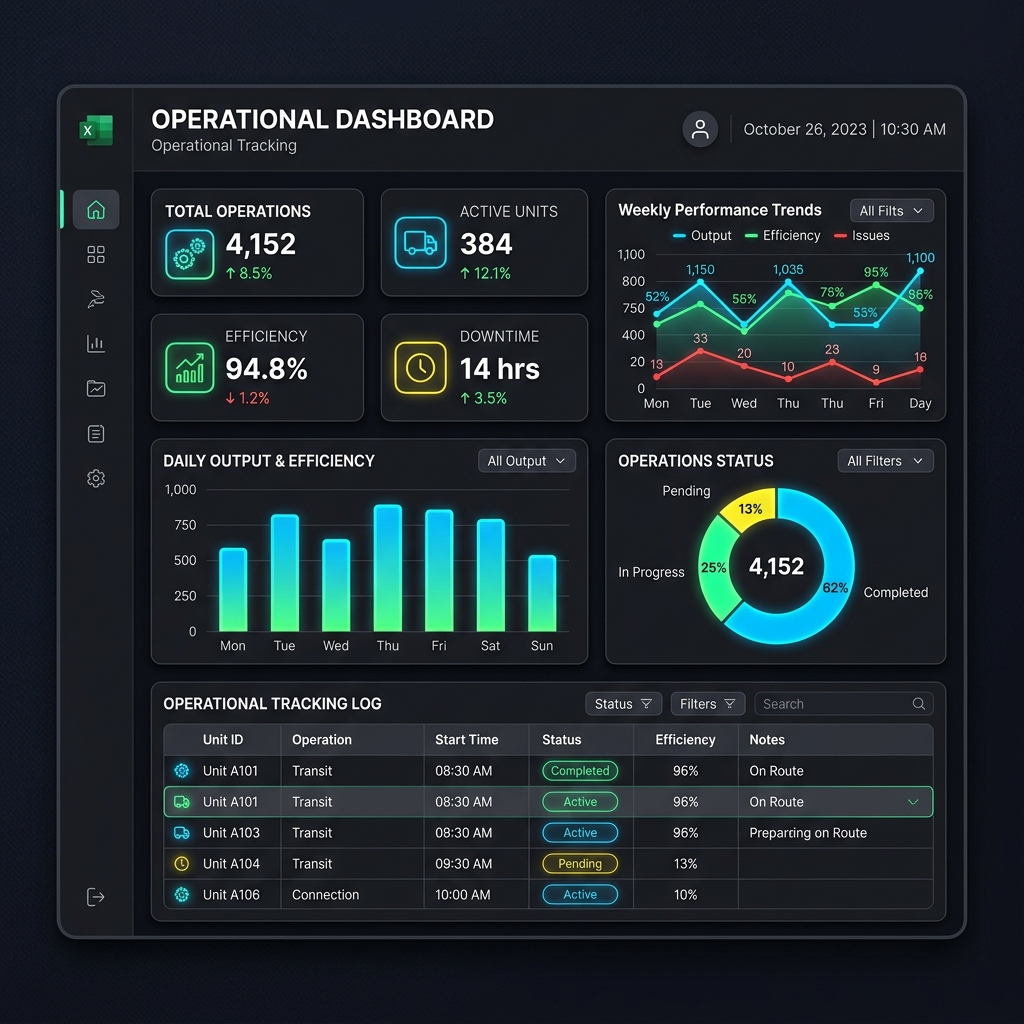The width and height of the screenshot is (1024, 1024).
Task: Click the truck icon in the highlighted A101 row
Action: tap(182, 802)
